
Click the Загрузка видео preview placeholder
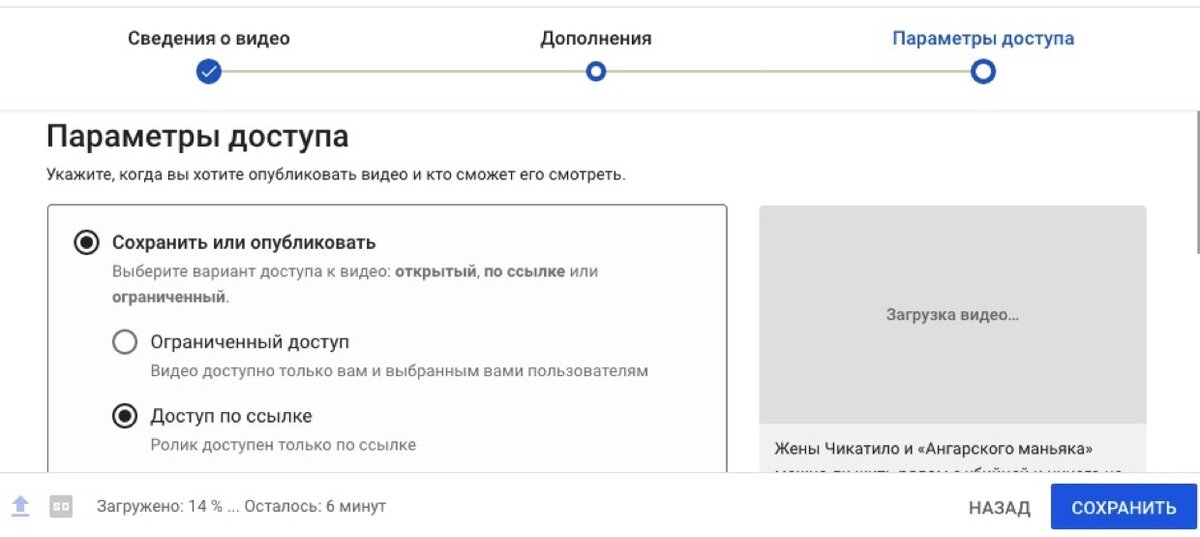(952, 314)
